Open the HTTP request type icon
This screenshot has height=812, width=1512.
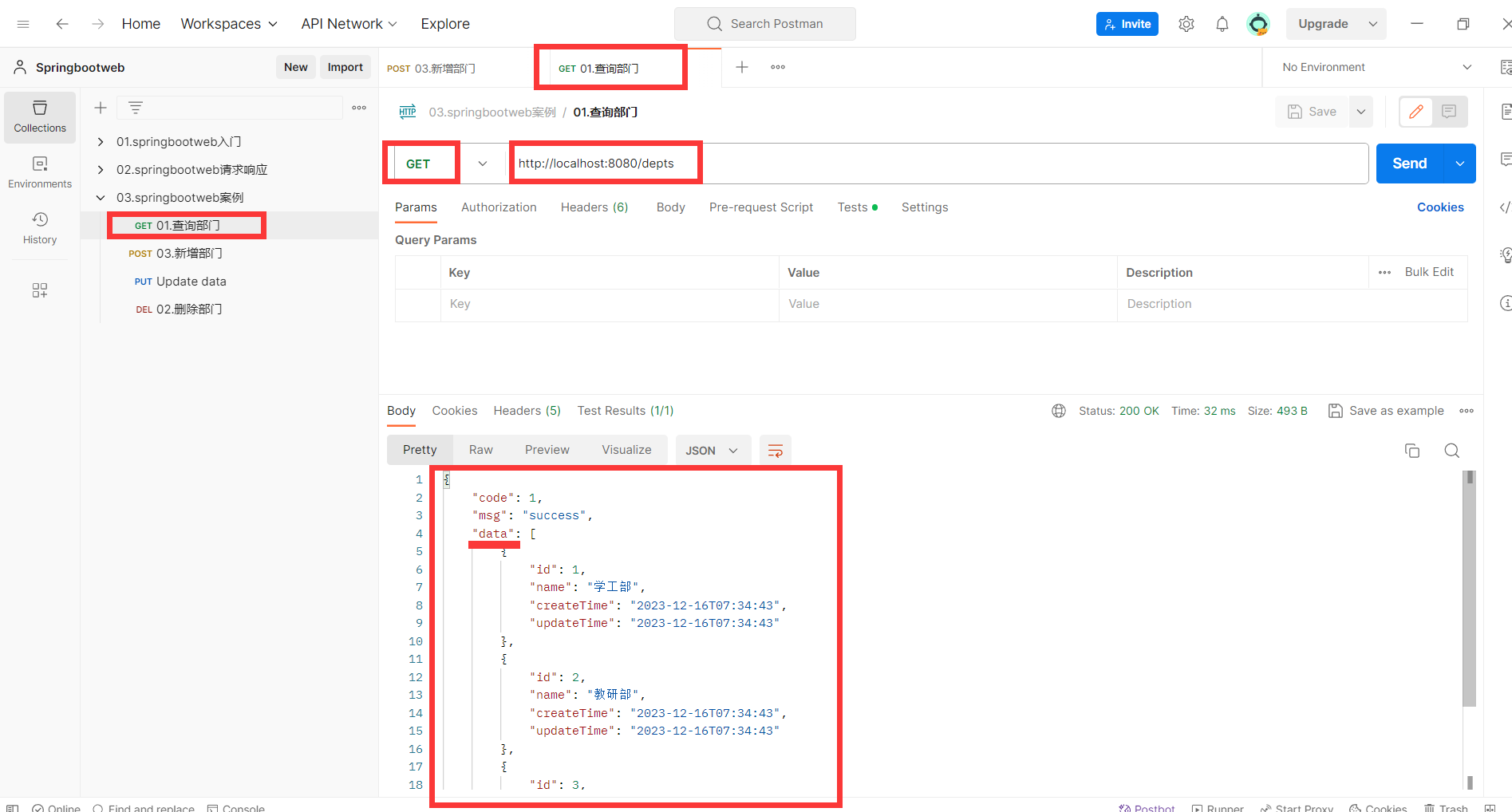pyautogui.click(x=408, y=112)
